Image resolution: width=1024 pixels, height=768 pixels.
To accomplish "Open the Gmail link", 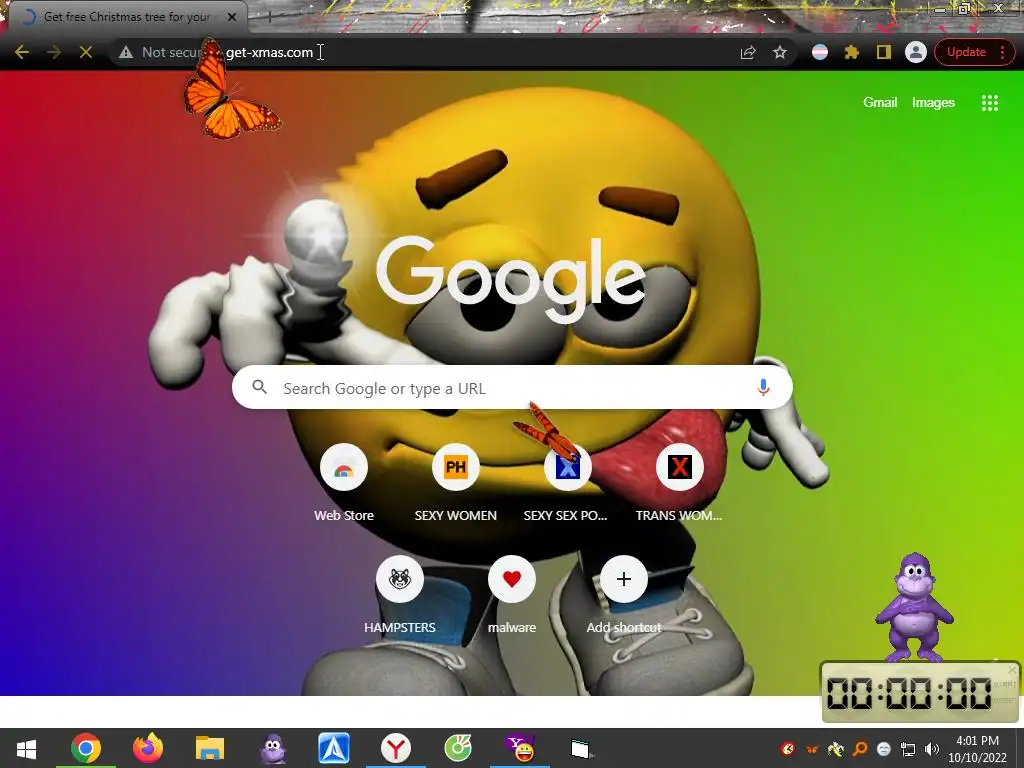I will (880, 103).
